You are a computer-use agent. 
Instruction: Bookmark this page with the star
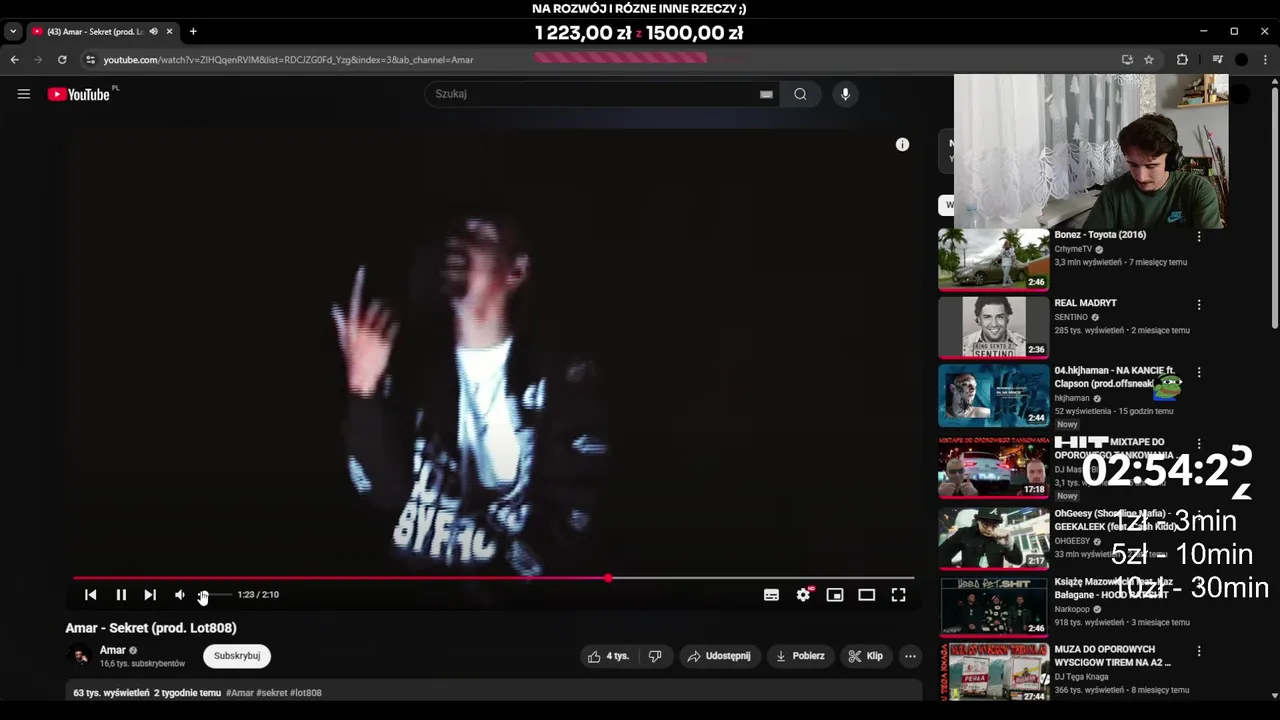coord(1149,60)
